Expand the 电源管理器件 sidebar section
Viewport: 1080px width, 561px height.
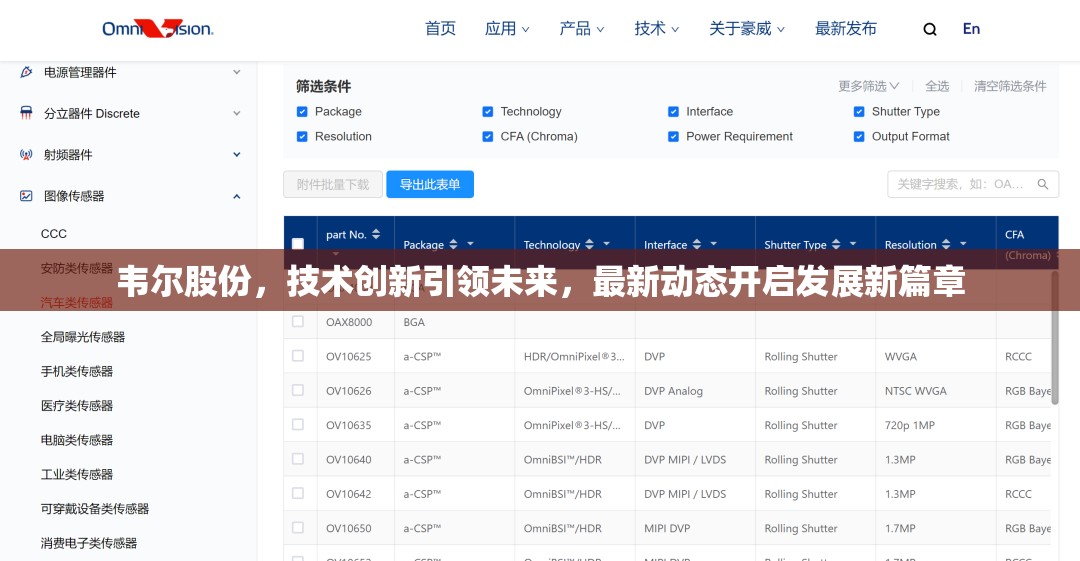pyautogui.click(x=236, y=72)
